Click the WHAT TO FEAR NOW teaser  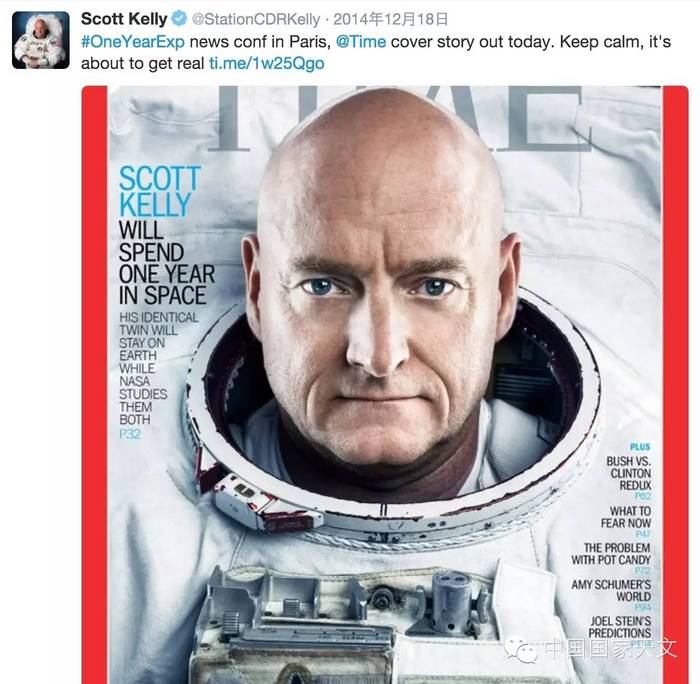(x=626, y=517)
